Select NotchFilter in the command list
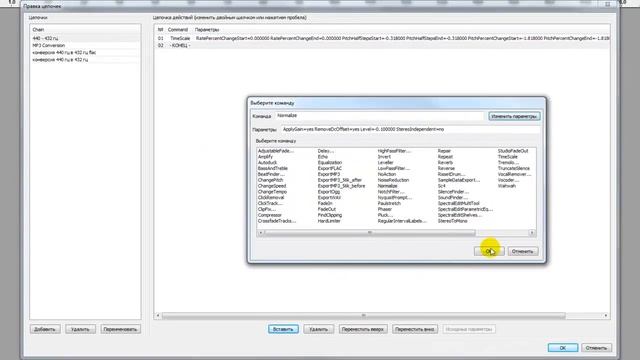 391,192
